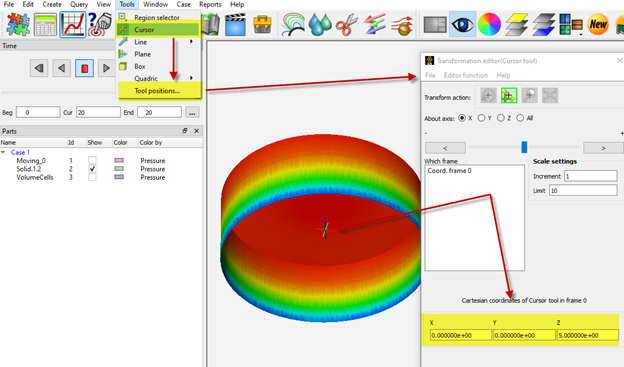The image size is (624, 367).
Task: Click the play backward button
Action: (61, 68)
